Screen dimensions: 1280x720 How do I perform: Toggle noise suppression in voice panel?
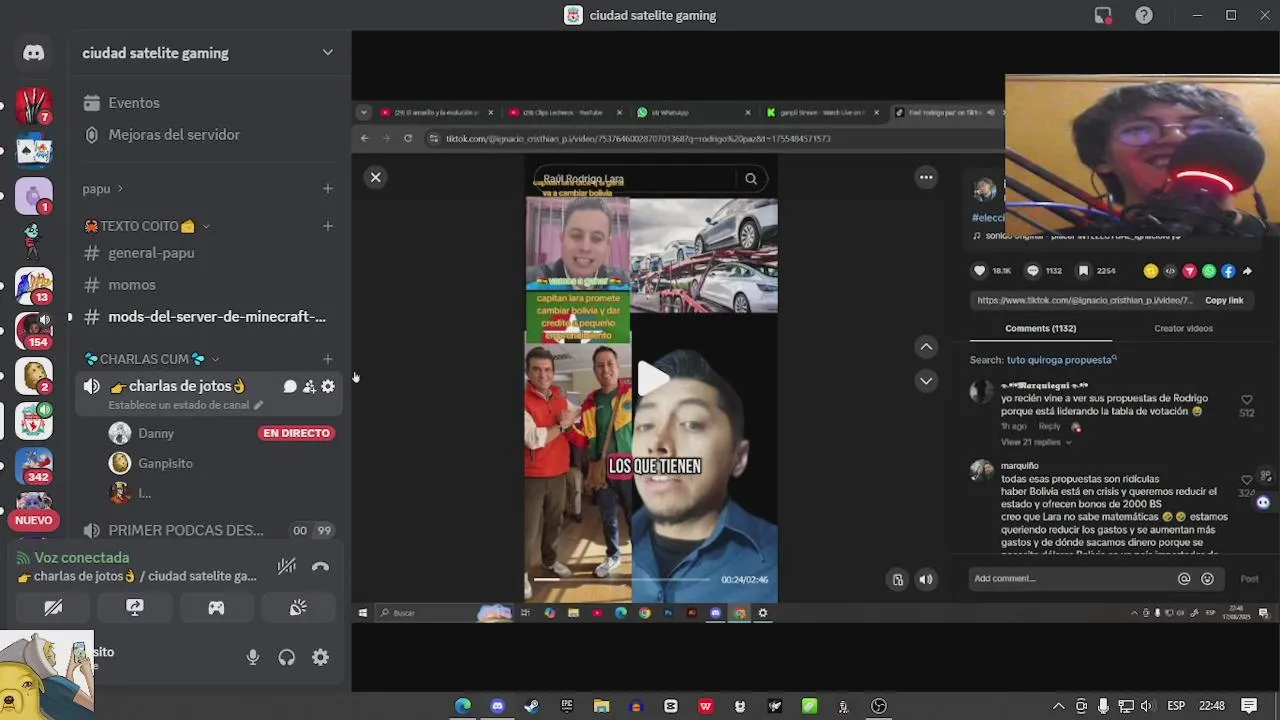(x=287, y=567)
